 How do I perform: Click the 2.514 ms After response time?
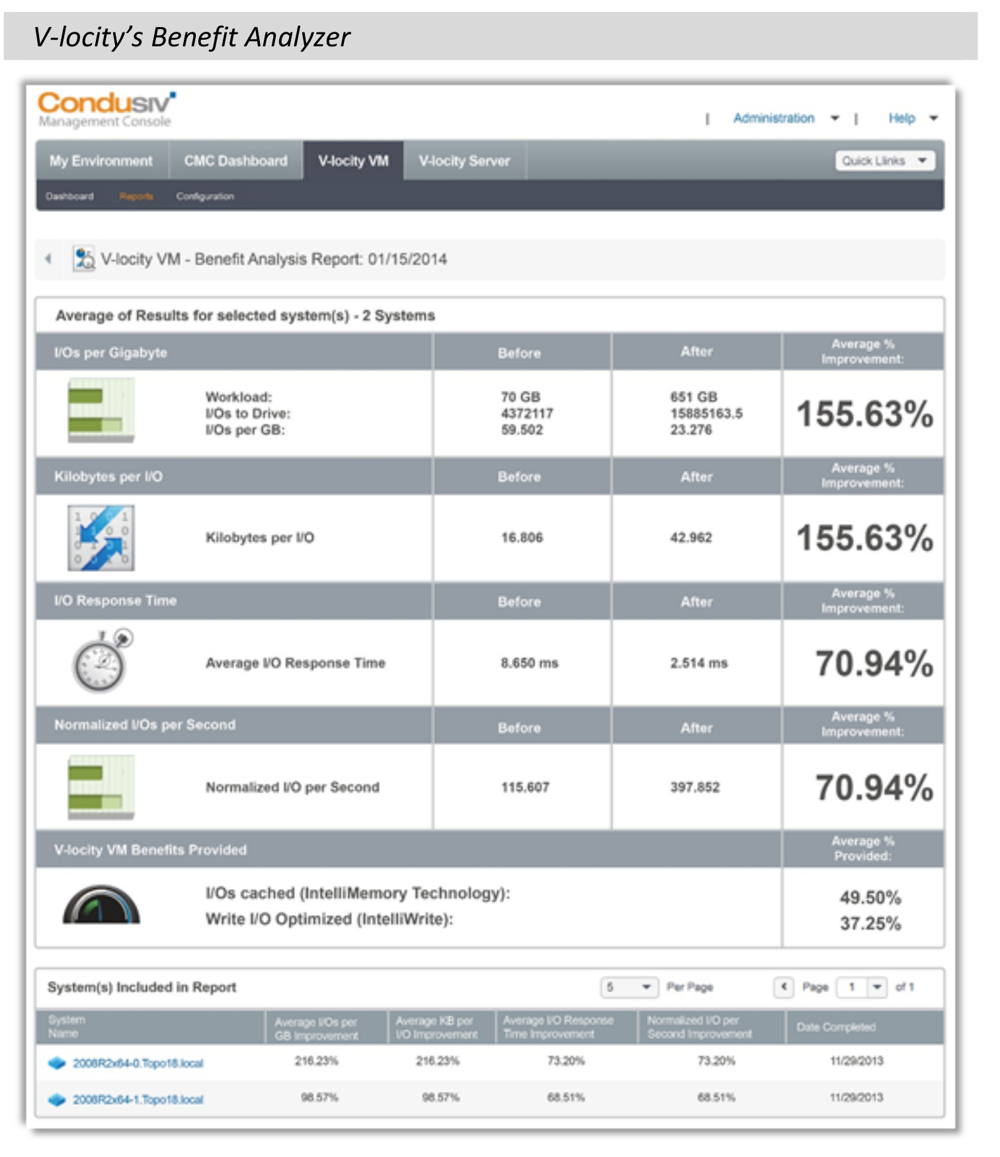[699, 663]
